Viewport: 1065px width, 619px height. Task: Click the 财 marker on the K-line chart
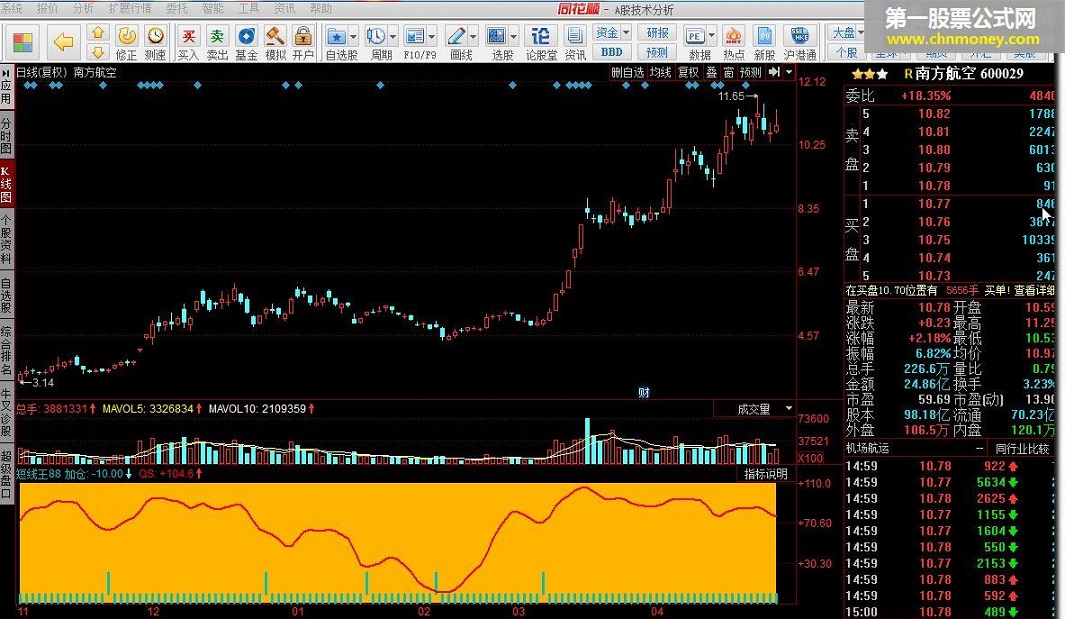[x=644, y=392]
